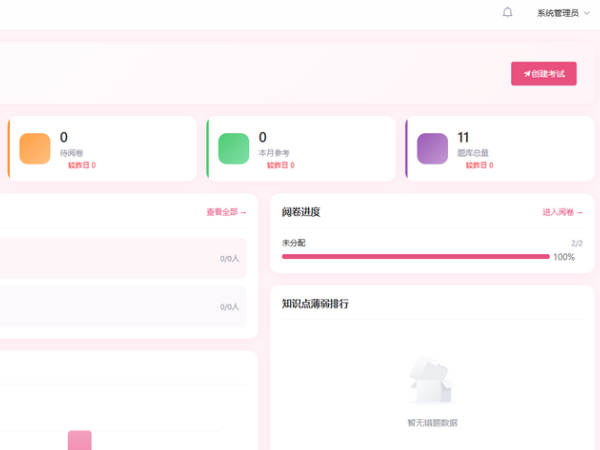Click the orange 待阅卷 card icon
Image resolution: width=600 pixels, height=450 pixels.
pos(35,148)
